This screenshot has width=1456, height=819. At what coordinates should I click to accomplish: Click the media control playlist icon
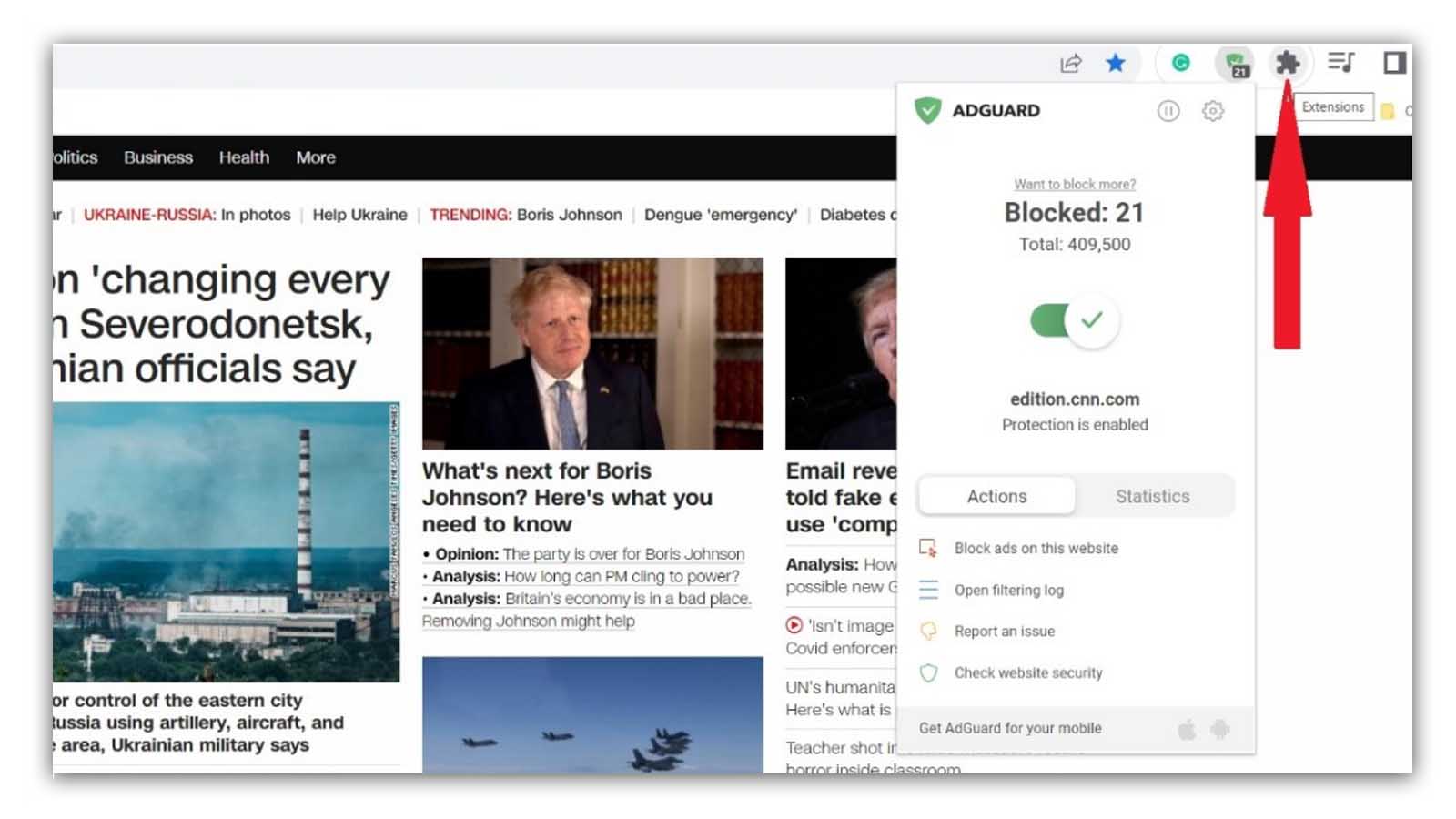pos(1340,62)
